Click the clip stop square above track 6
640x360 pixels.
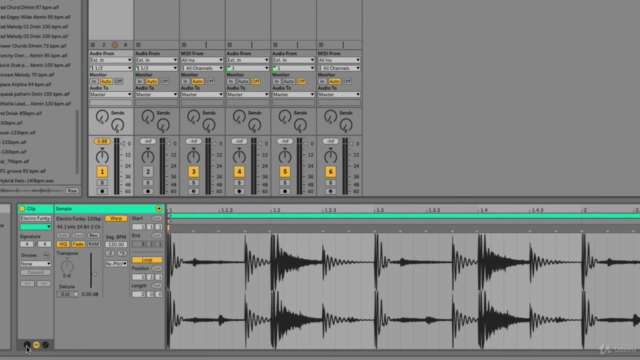321,45
